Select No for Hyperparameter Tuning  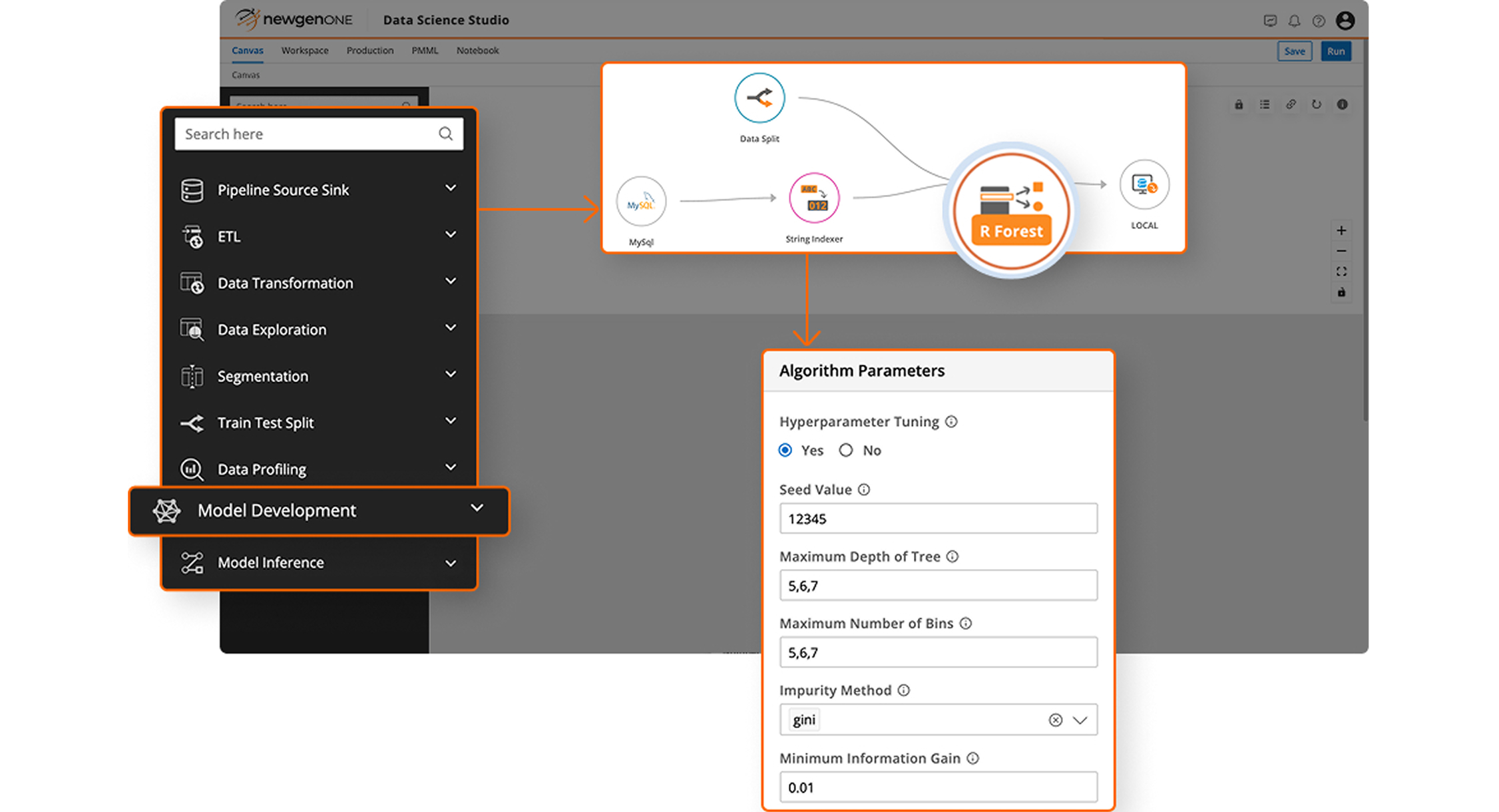coord(845,451)
